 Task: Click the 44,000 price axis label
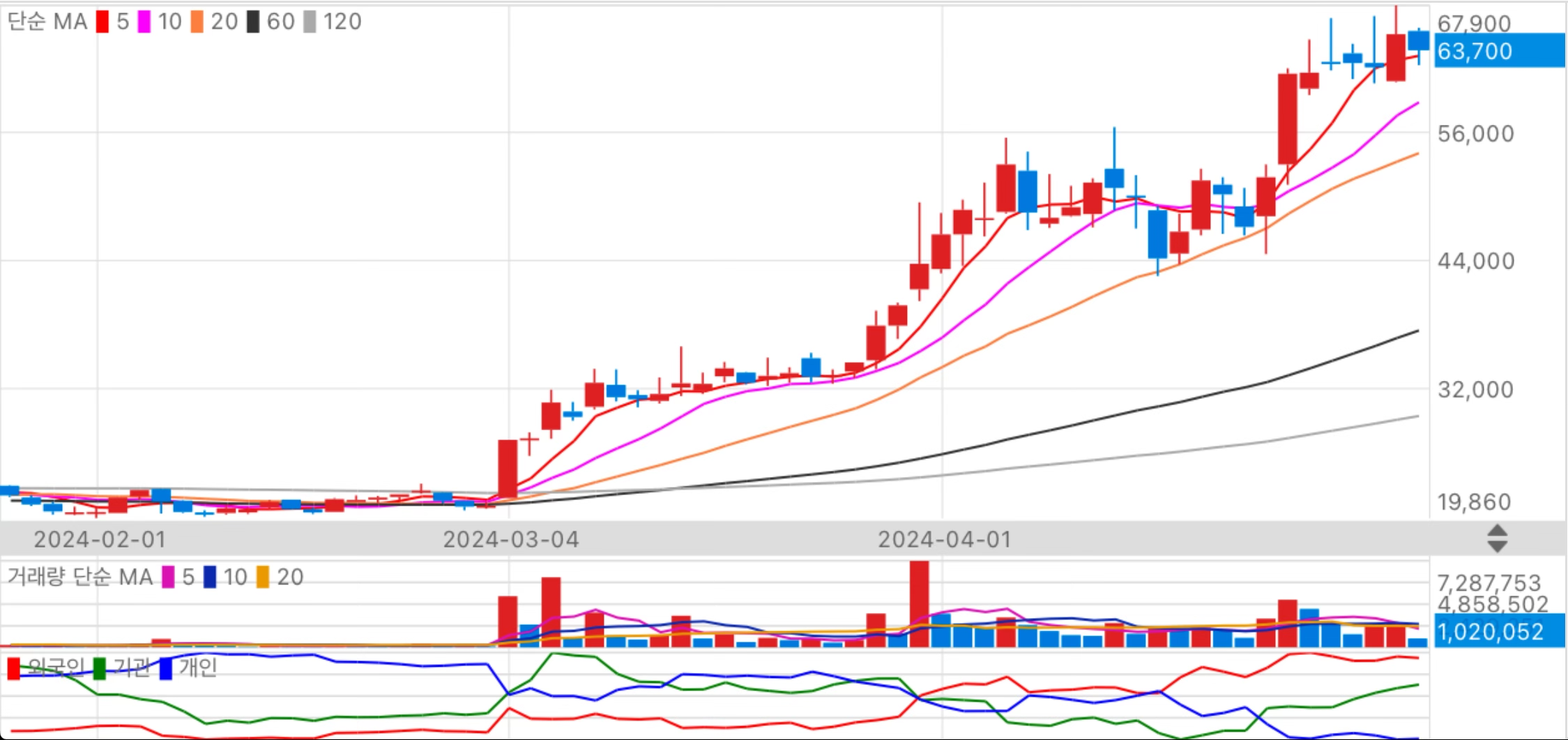1476,261
